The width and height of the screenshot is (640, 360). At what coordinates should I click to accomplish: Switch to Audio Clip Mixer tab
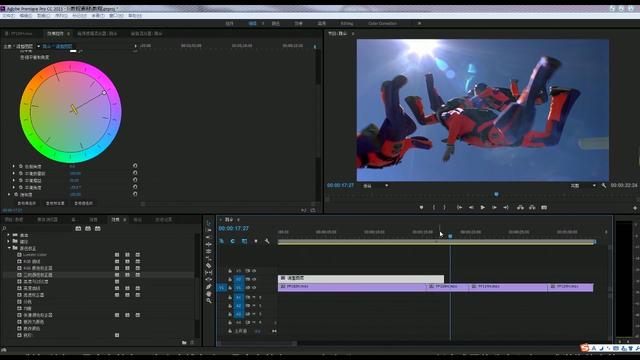(97, 33)
